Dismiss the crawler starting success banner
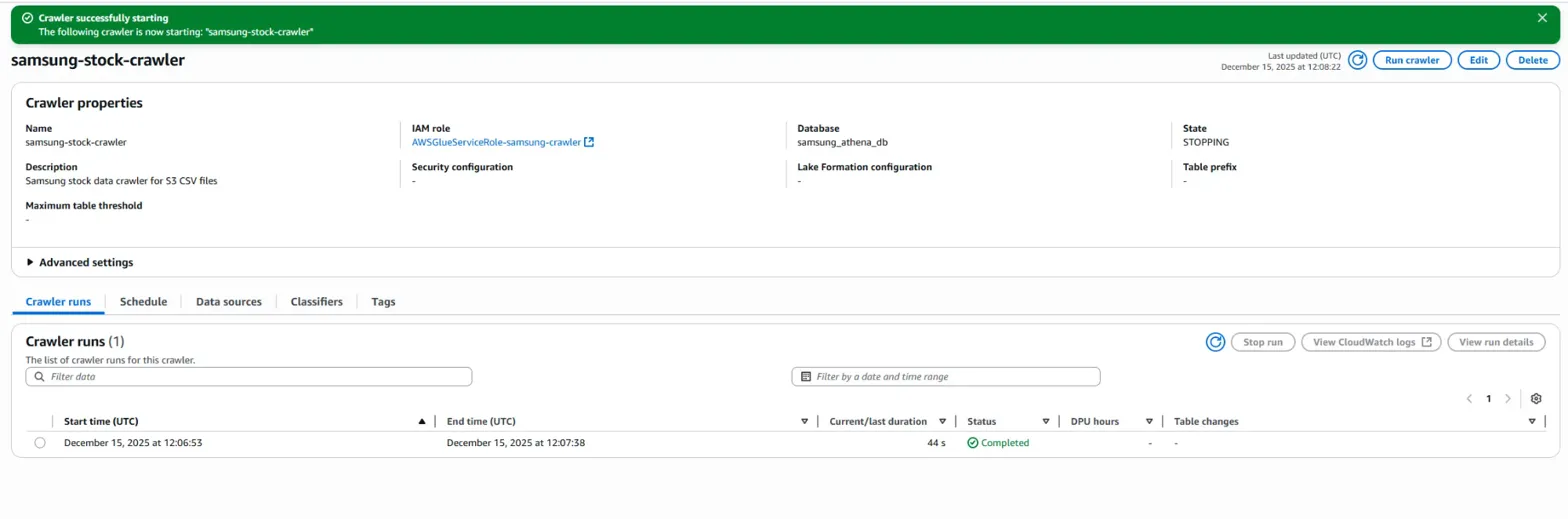This screenshot has height=519, width=1568. 1541,18
